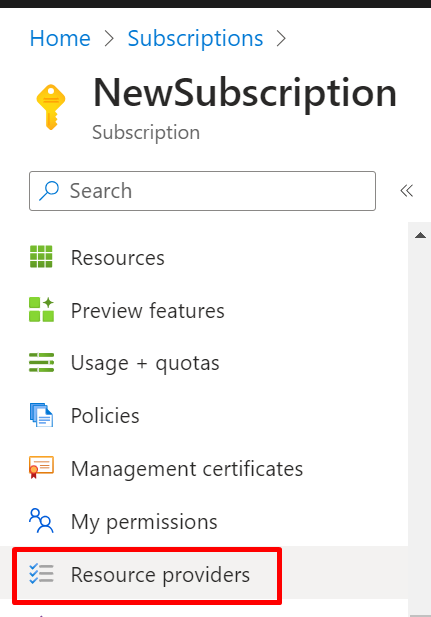Image resolution: width=431 pixels, height=617 pixels.
Task: Click the Policies document icon
Action: pos(41,415)
